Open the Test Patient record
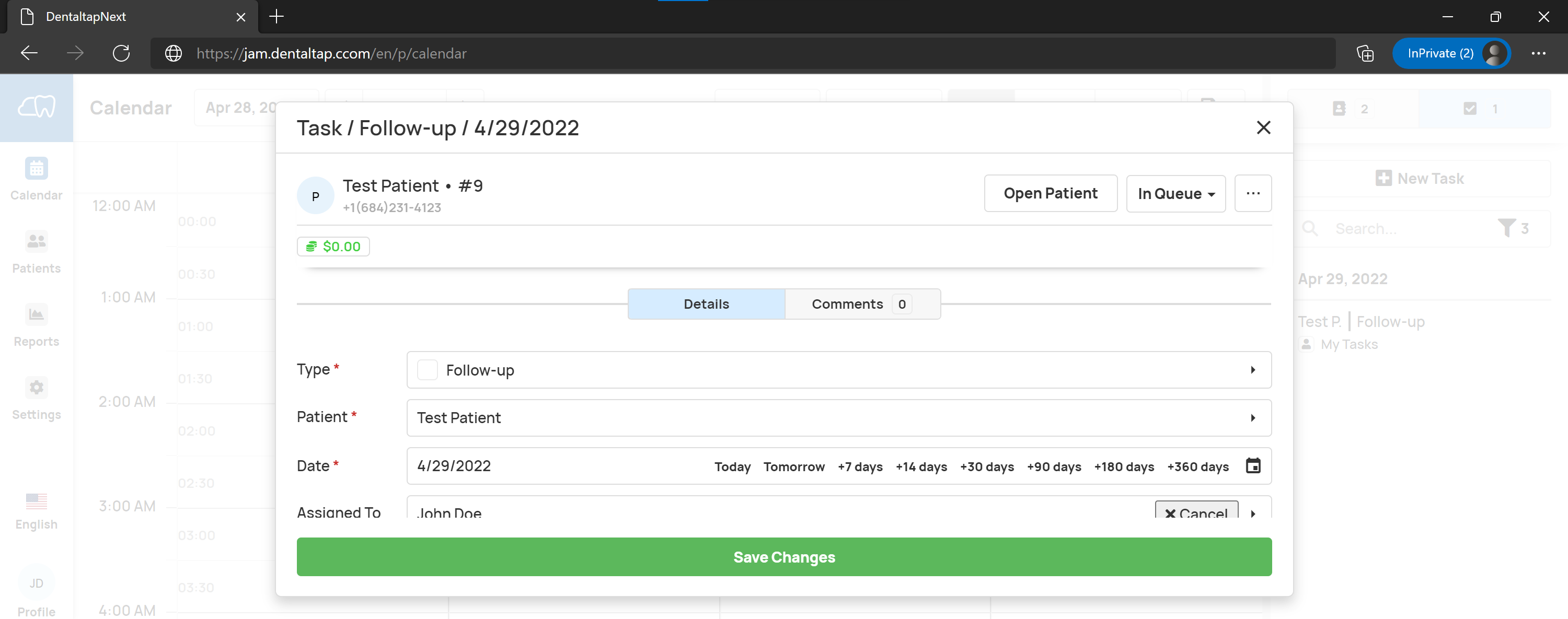The image size is (1568, 619). tap(1050, 193)
